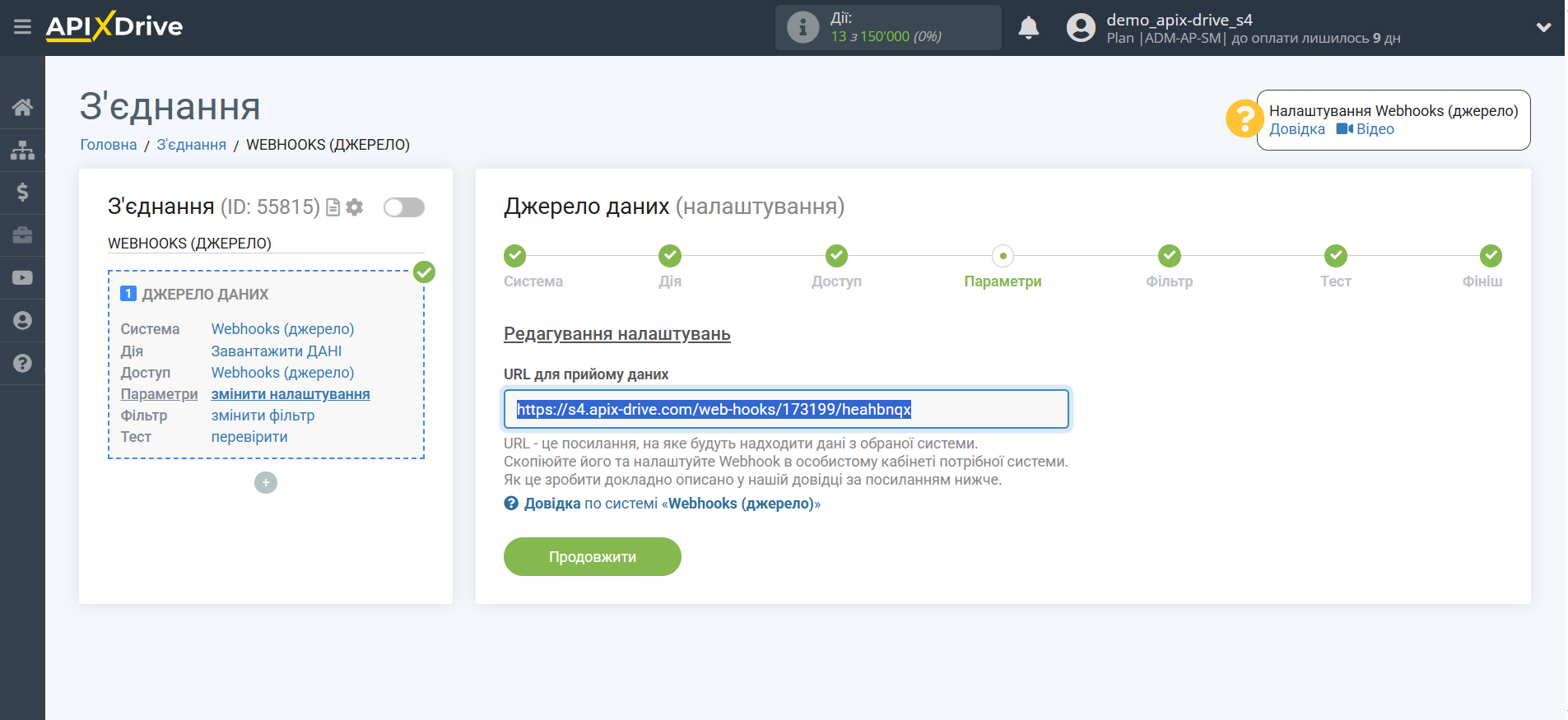The width and height of the screenshot is (1568, 720).
Task: Expand the user account dropdown arrow
Action: (x=1543, y=28)
